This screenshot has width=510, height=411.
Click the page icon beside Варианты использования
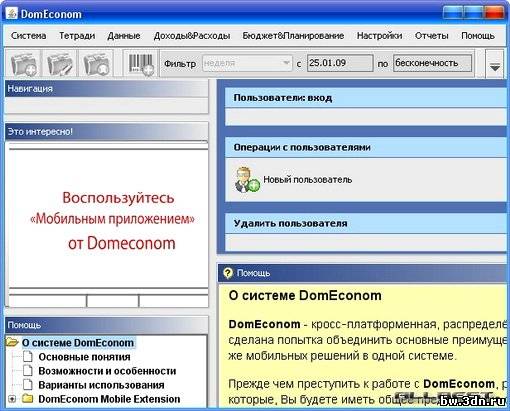pos(28,385)
